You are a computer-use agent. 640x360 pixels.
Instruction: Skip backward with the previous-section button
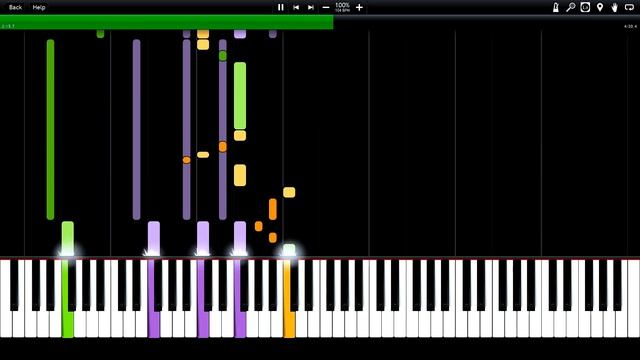tap(296, 7)
